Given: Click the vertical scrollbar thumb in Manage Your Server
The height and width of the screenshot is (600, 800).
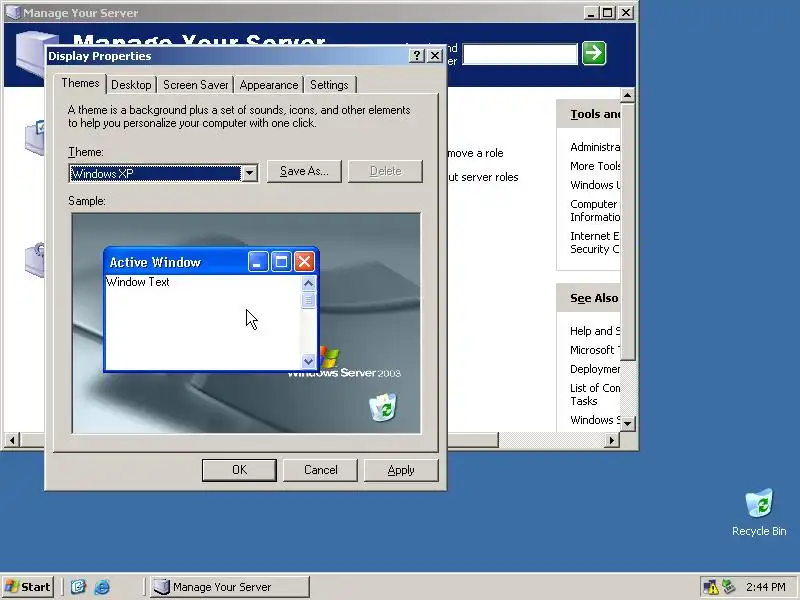Looking at the screenshot, I should [x=628, y=231].
